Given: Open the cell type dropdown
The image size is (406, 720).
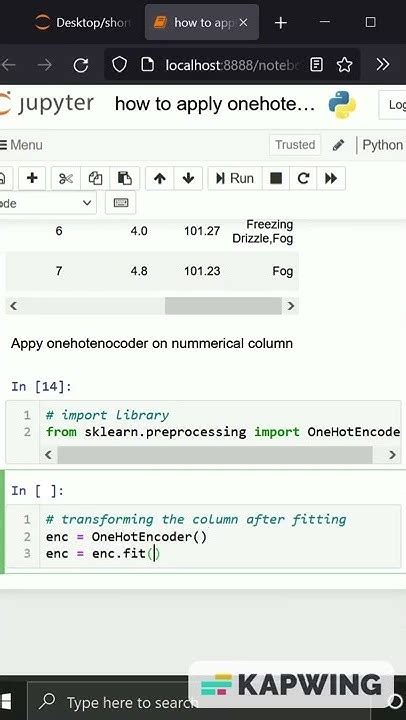Looking at the screenshot, I should [46, 203].
